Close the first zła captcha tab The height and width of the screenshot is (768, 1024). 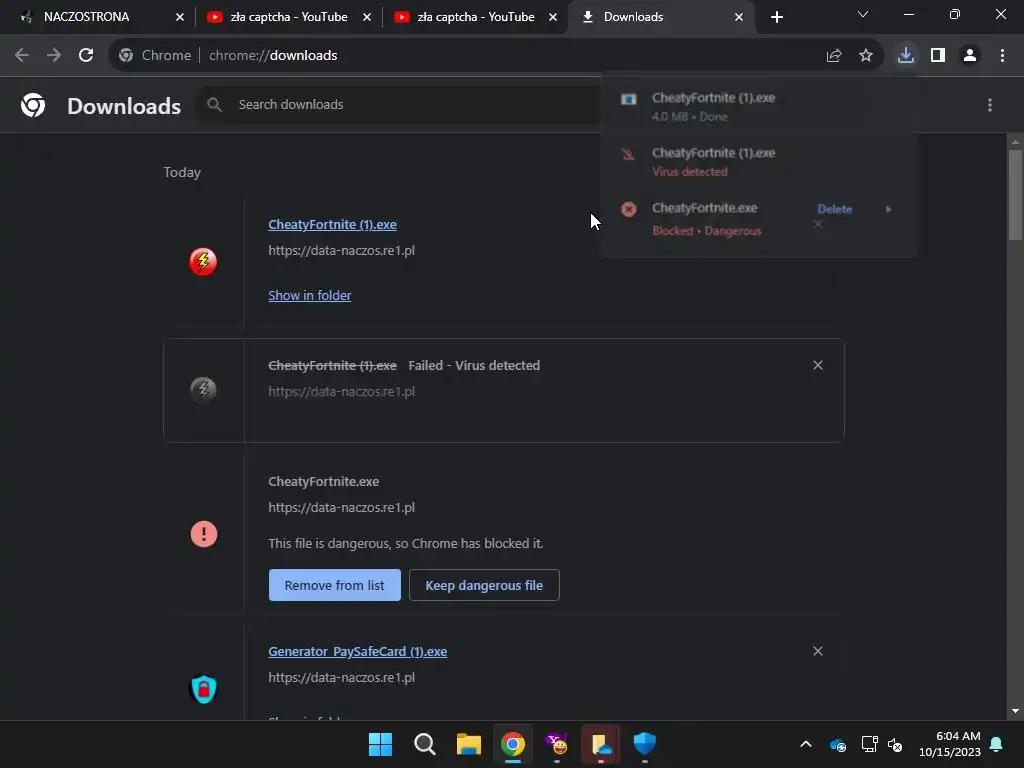coord(366,17)
